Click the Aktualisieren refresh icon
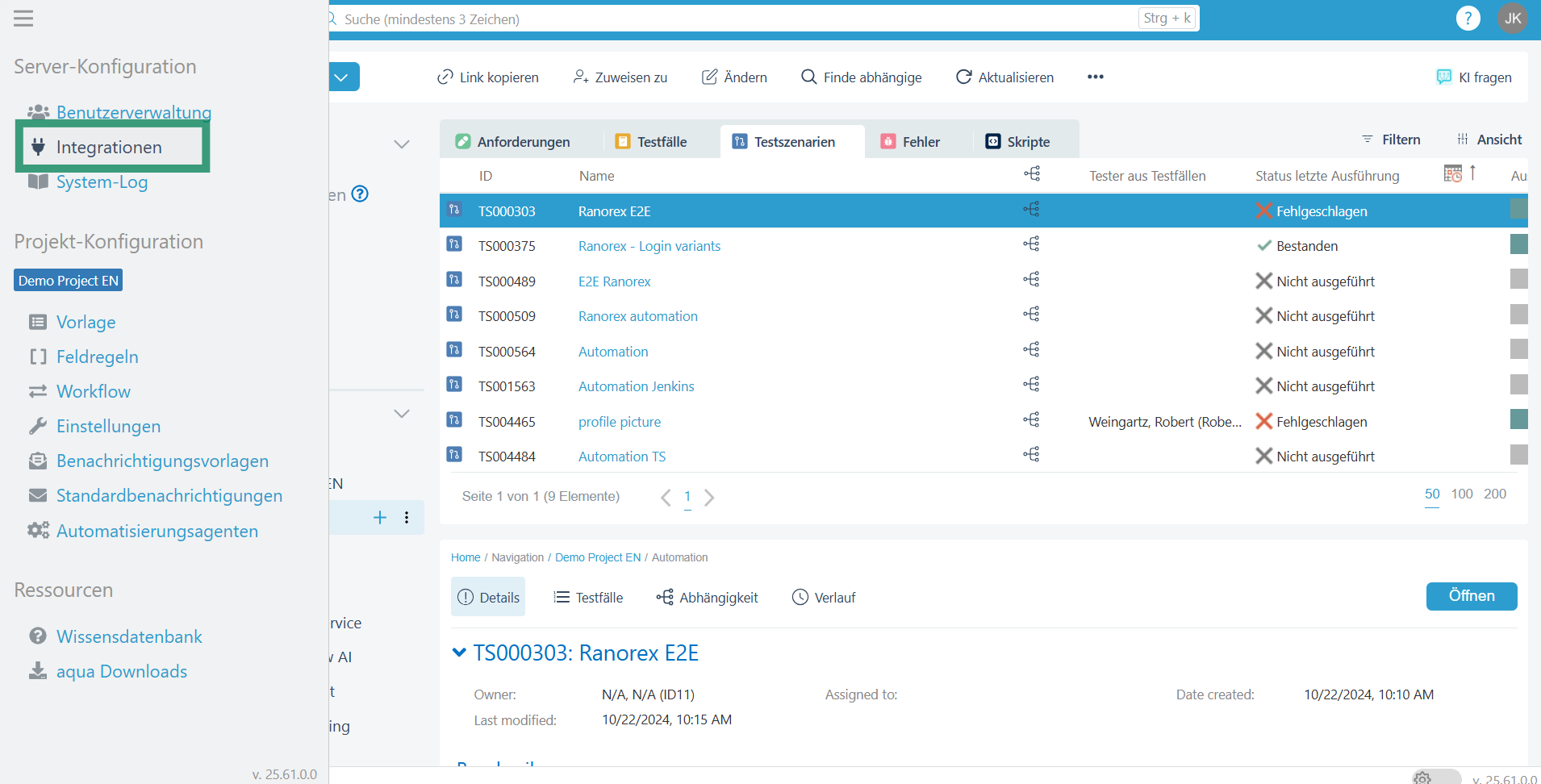 (x=963, y=77)
